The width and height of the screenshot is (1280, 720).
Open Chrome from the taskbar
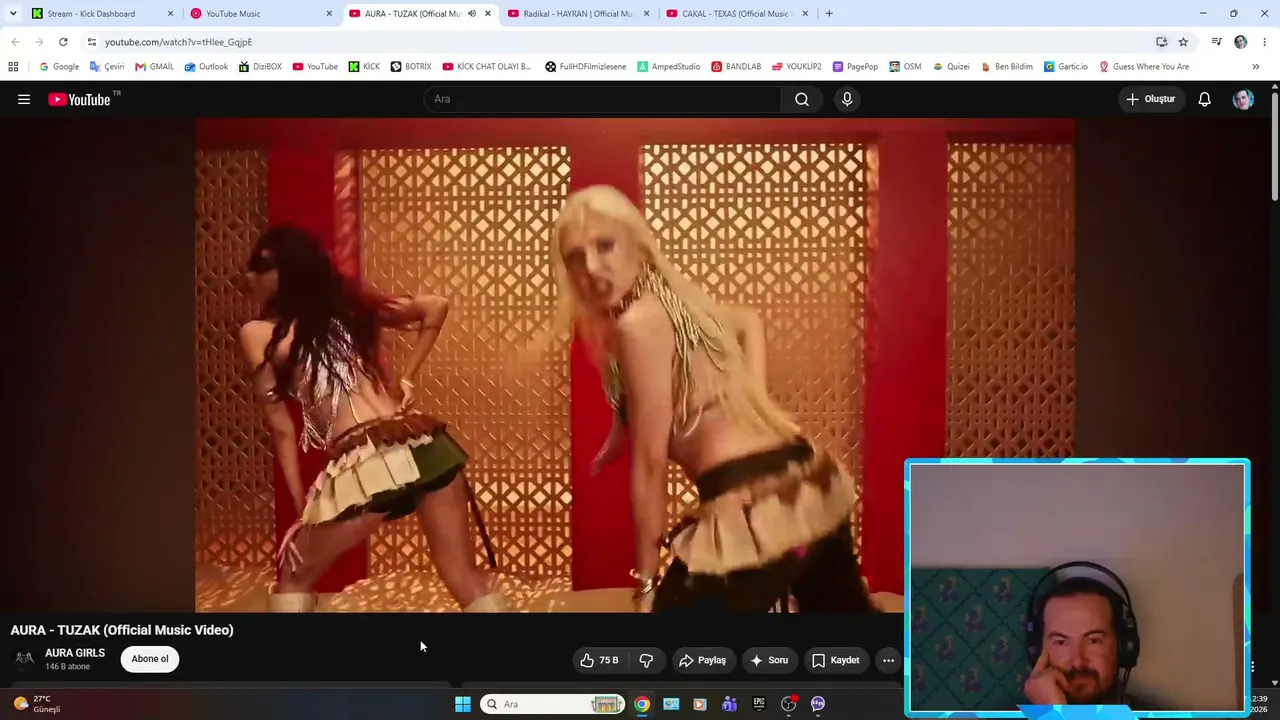642,704
